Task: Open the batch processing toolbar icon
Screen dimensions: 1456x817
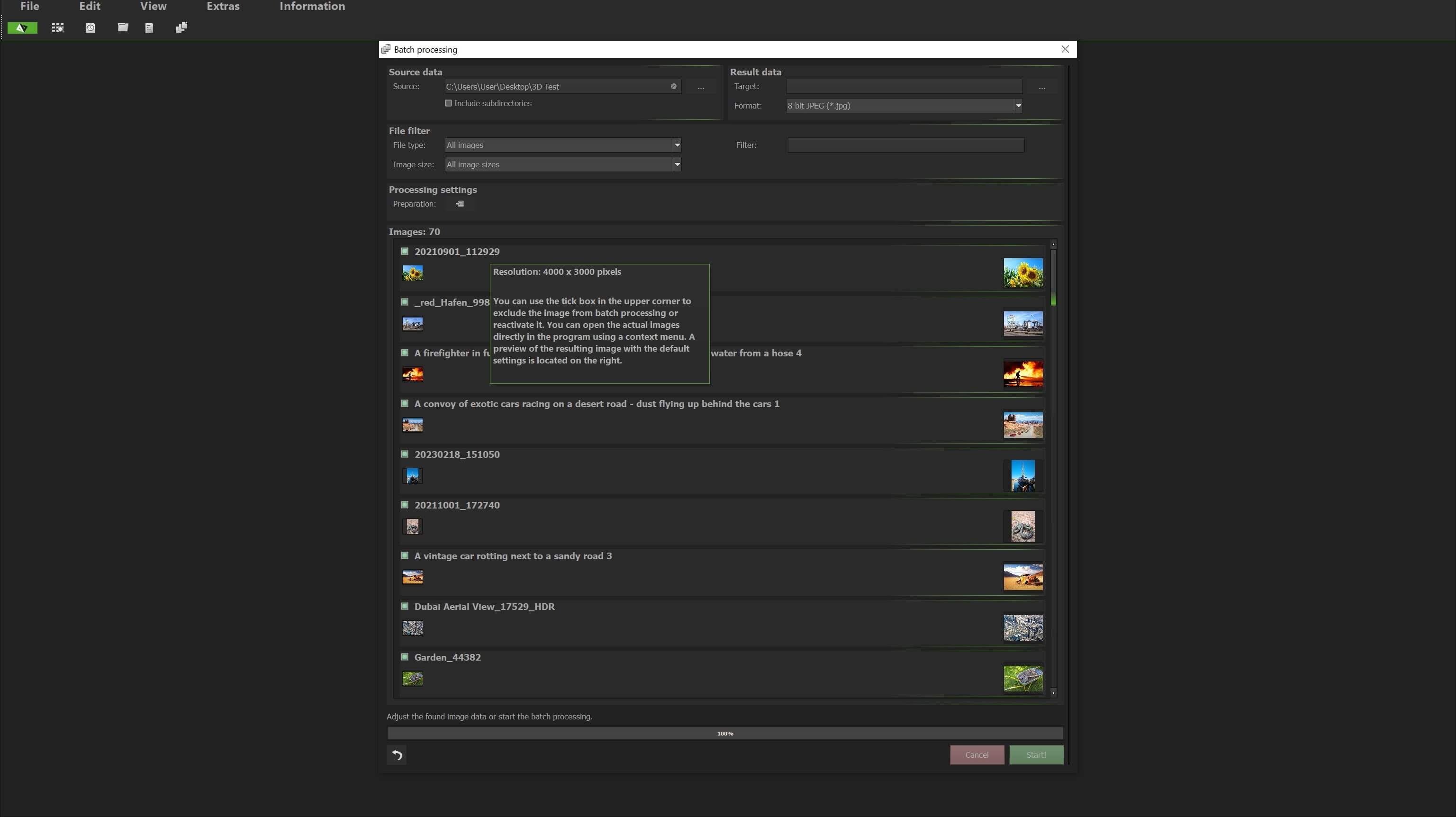Action: (57, 27)
